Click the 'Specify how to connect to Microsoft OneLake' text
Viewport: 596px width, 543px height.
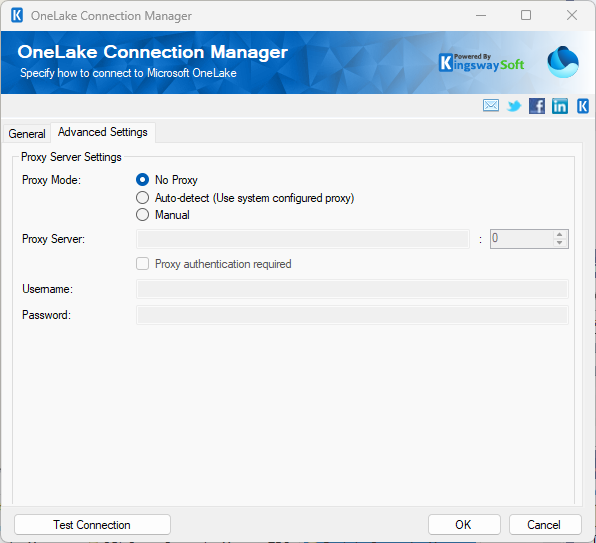point(128,73)
